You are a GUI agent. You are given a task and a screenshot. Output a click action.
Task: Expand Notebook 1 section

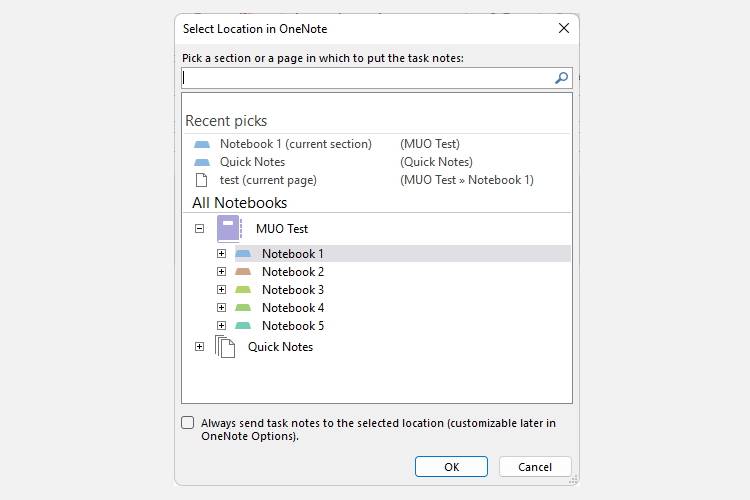click(221, 254)
